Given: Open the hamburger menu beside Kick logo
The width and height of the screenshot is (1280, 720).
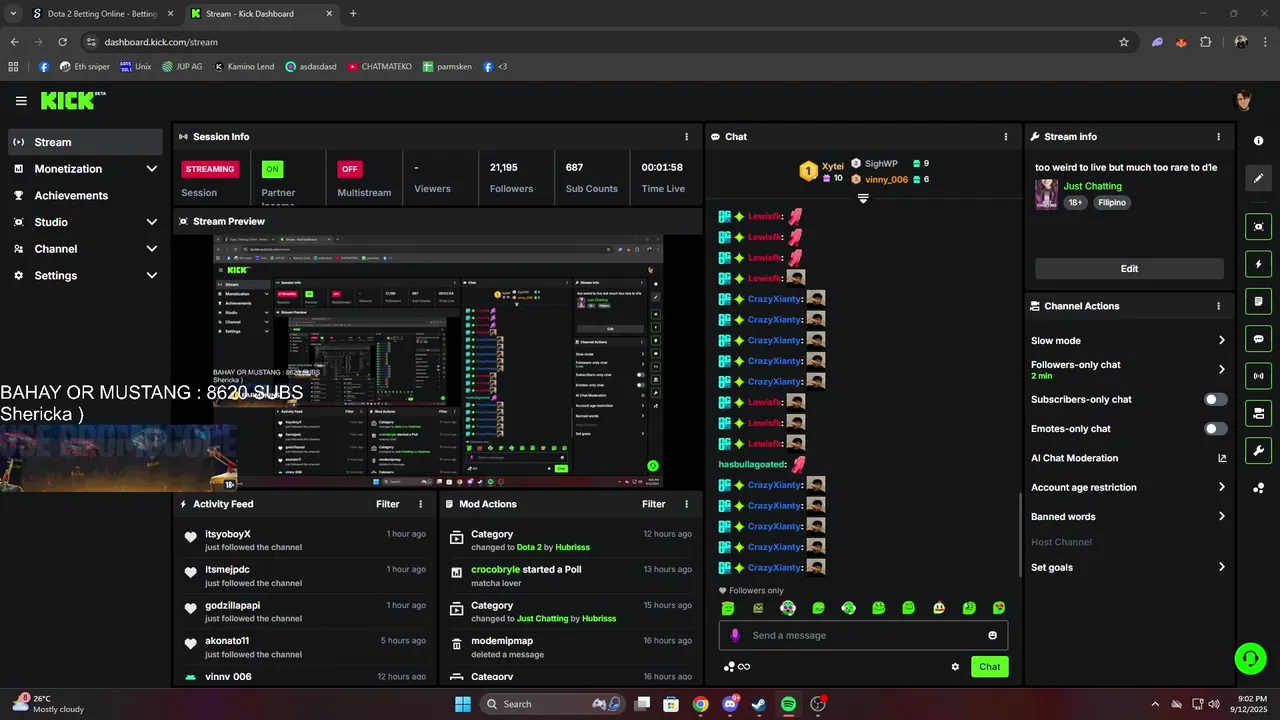Looking at the screenshot, I should 21,101.
